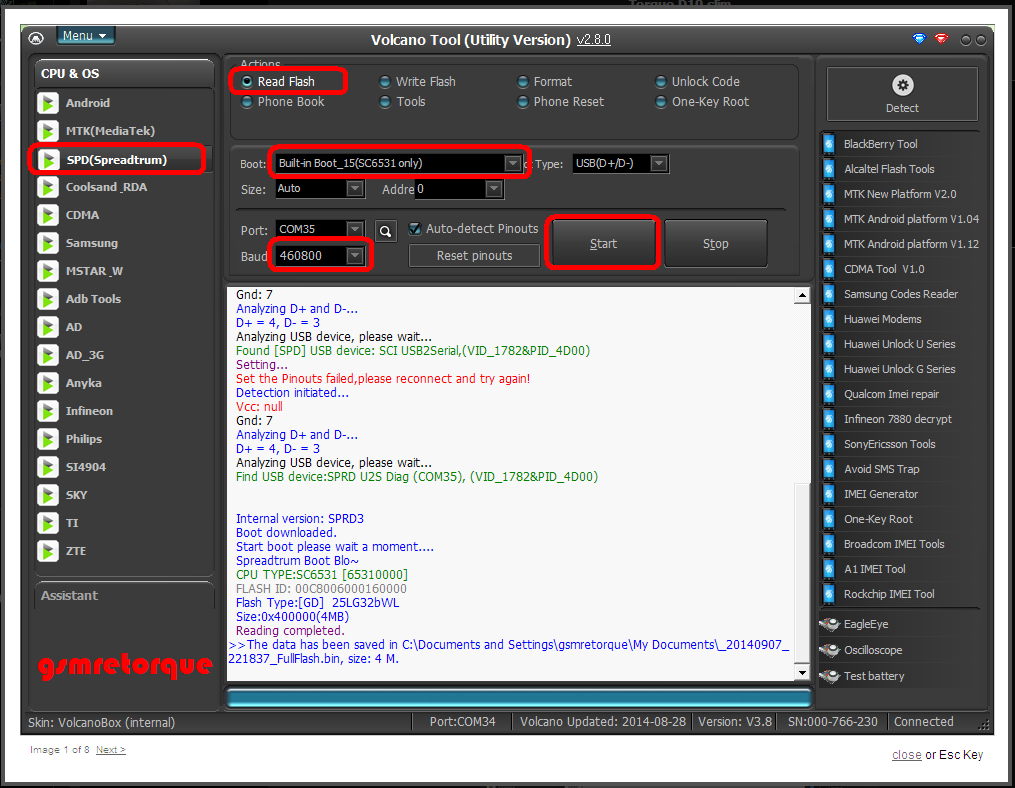Select the Write Flash radio option
This screenshot has width=1015, height=788.
click(x=386, y=82)
